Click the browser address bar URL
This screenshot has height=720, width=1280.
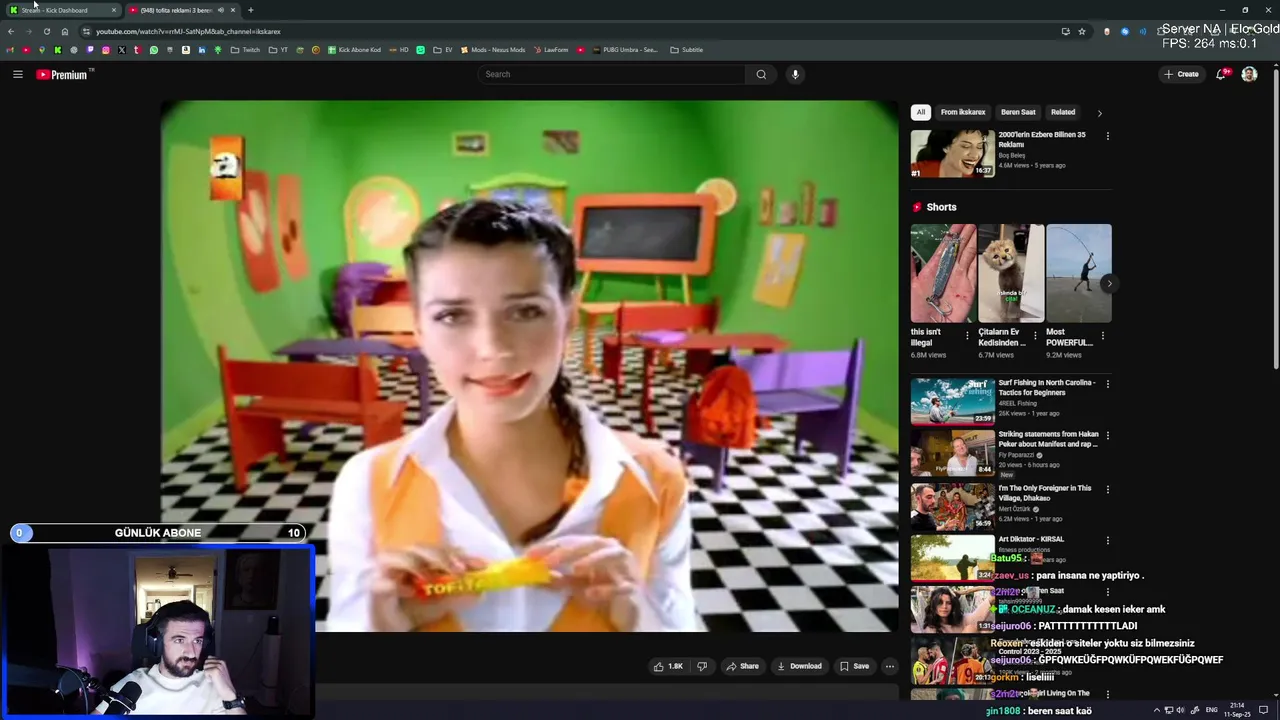[x=188, y=31]
